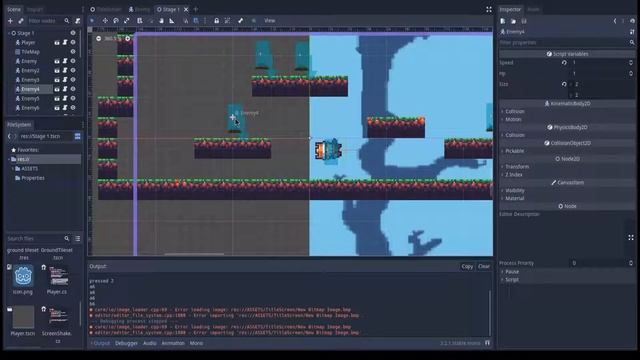
Task: Hide the Enemy4 node
Action: pos(73,89)
